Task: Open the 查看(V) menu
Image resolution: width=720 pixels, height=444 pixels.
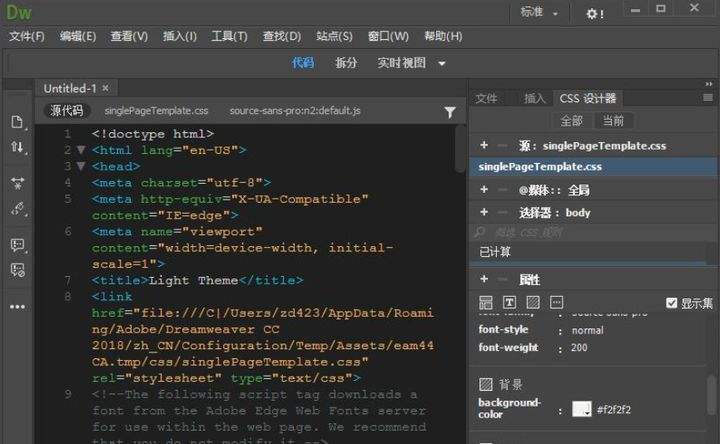Action: (129, 36)
